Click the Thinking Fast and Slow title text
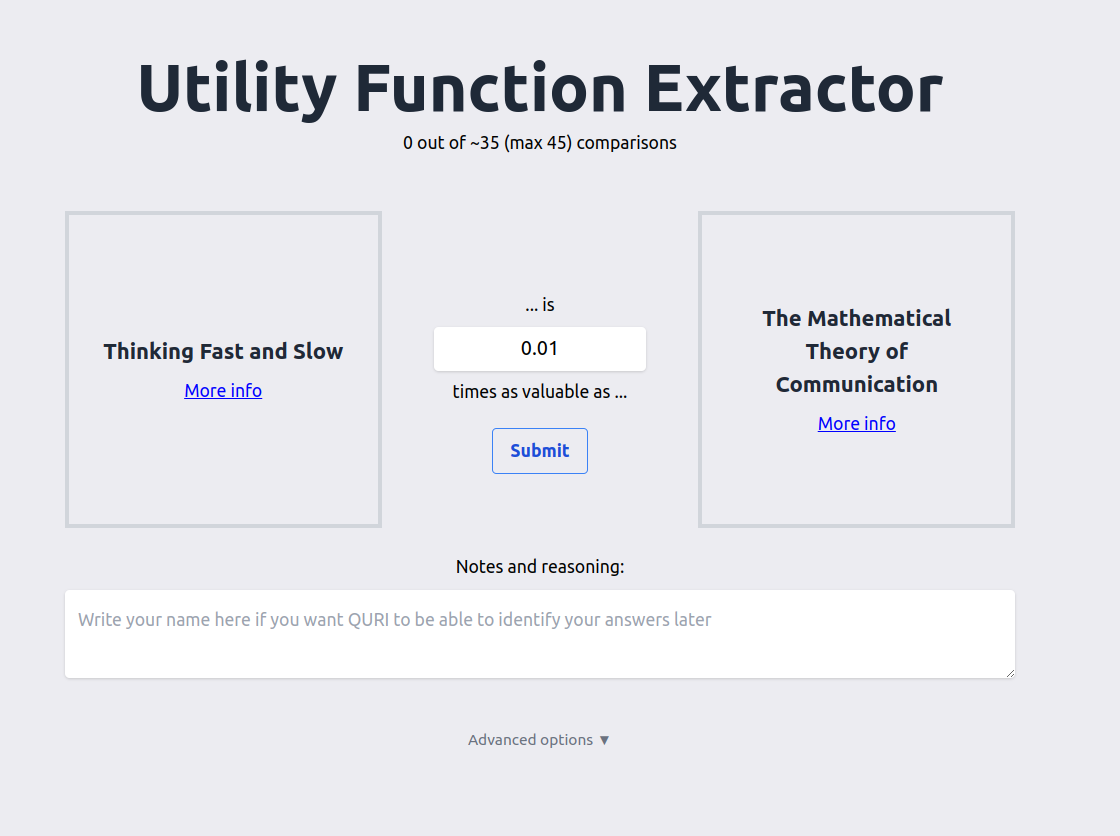 [223, 352]
